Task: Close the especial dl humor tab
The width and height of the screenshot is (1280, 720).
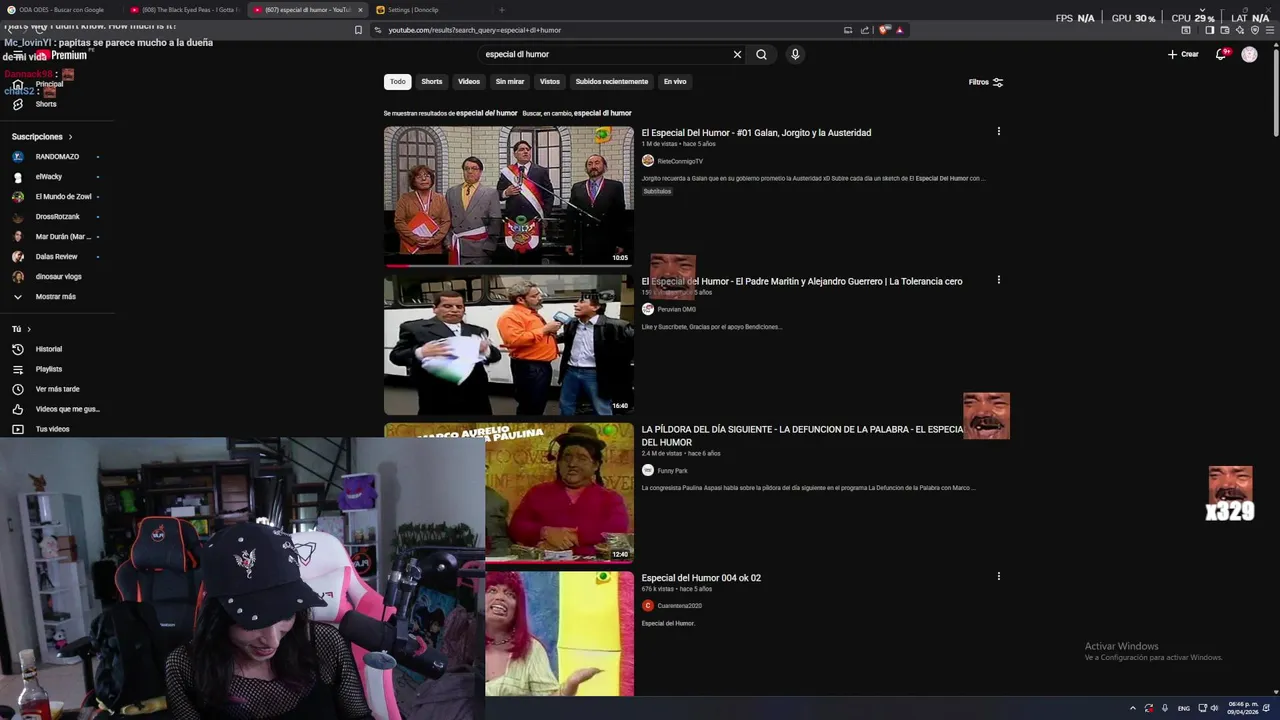Action: tap(360, 10)
